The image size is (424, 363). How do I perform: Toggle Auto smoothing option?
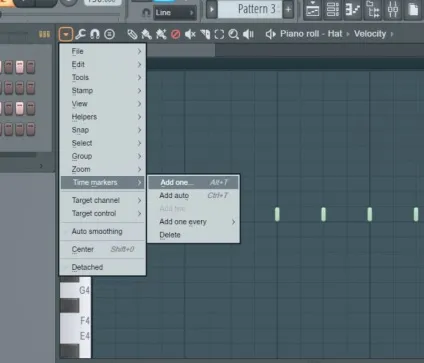click(103, 231)
